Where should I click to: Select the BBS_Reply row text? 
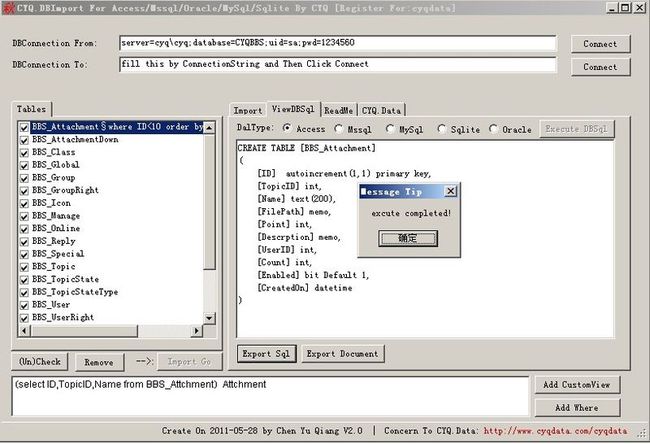tap(54, 241)
